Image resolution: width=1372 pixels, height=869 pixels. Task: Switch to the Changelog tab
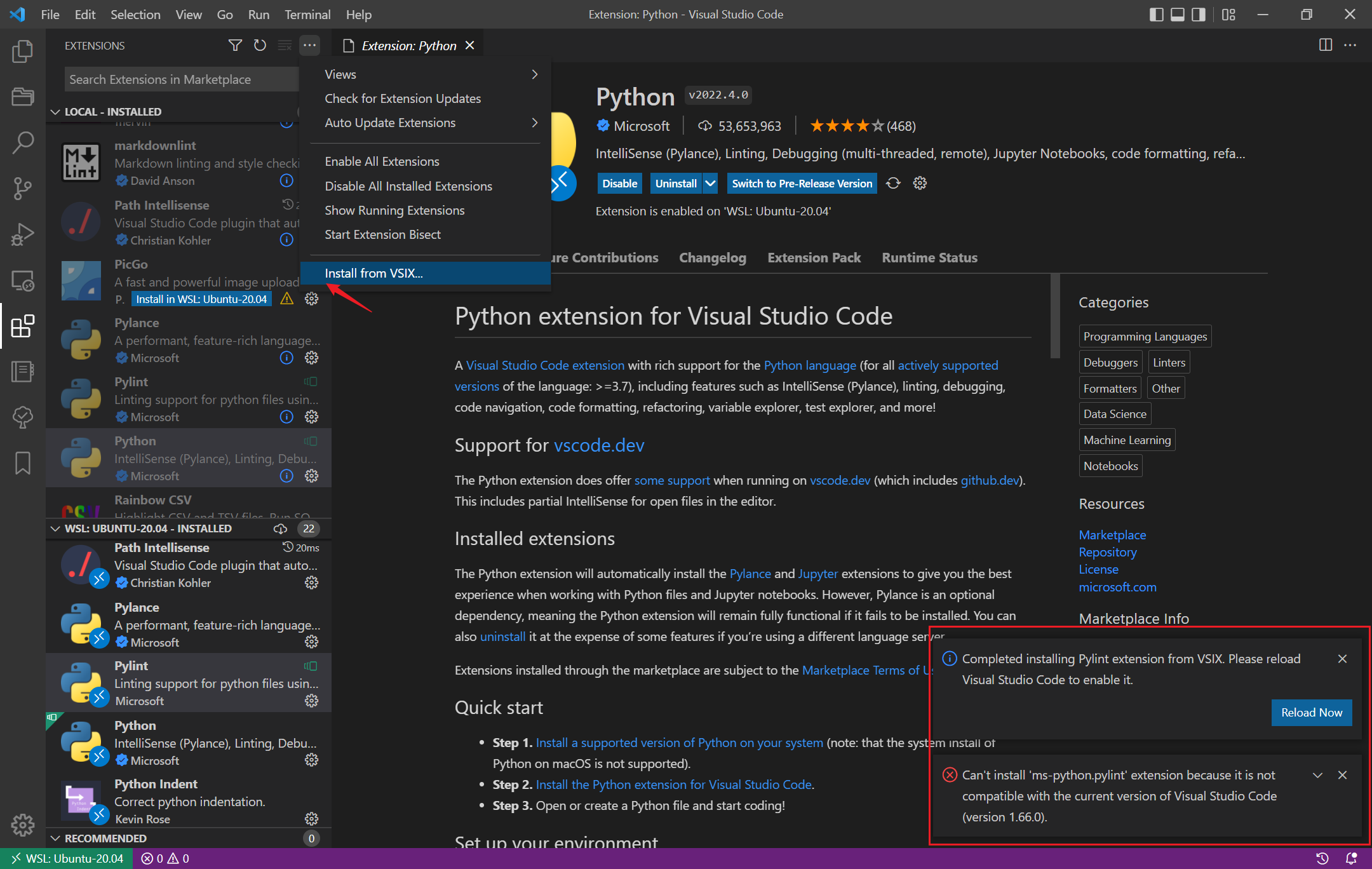pos(712,258)
